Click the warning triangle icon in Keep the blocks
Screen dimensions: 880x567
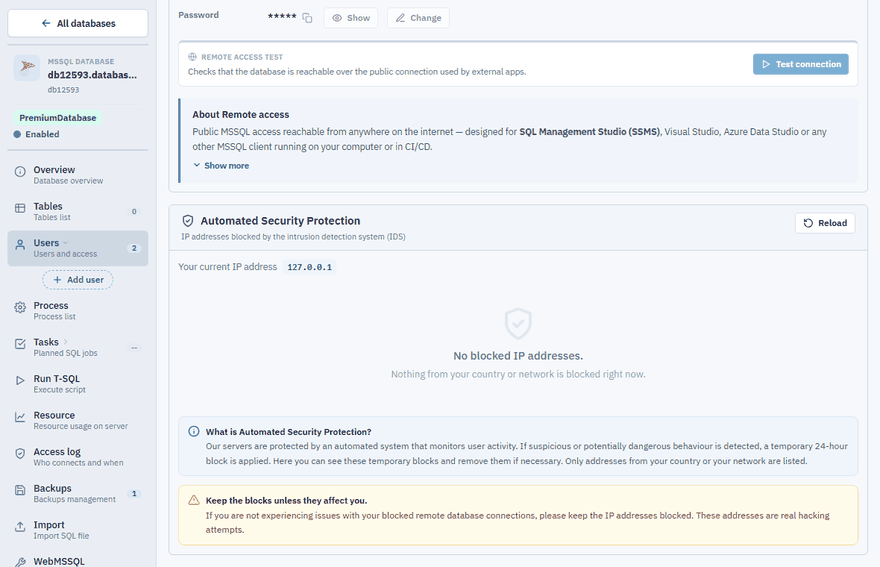point(194,500)
